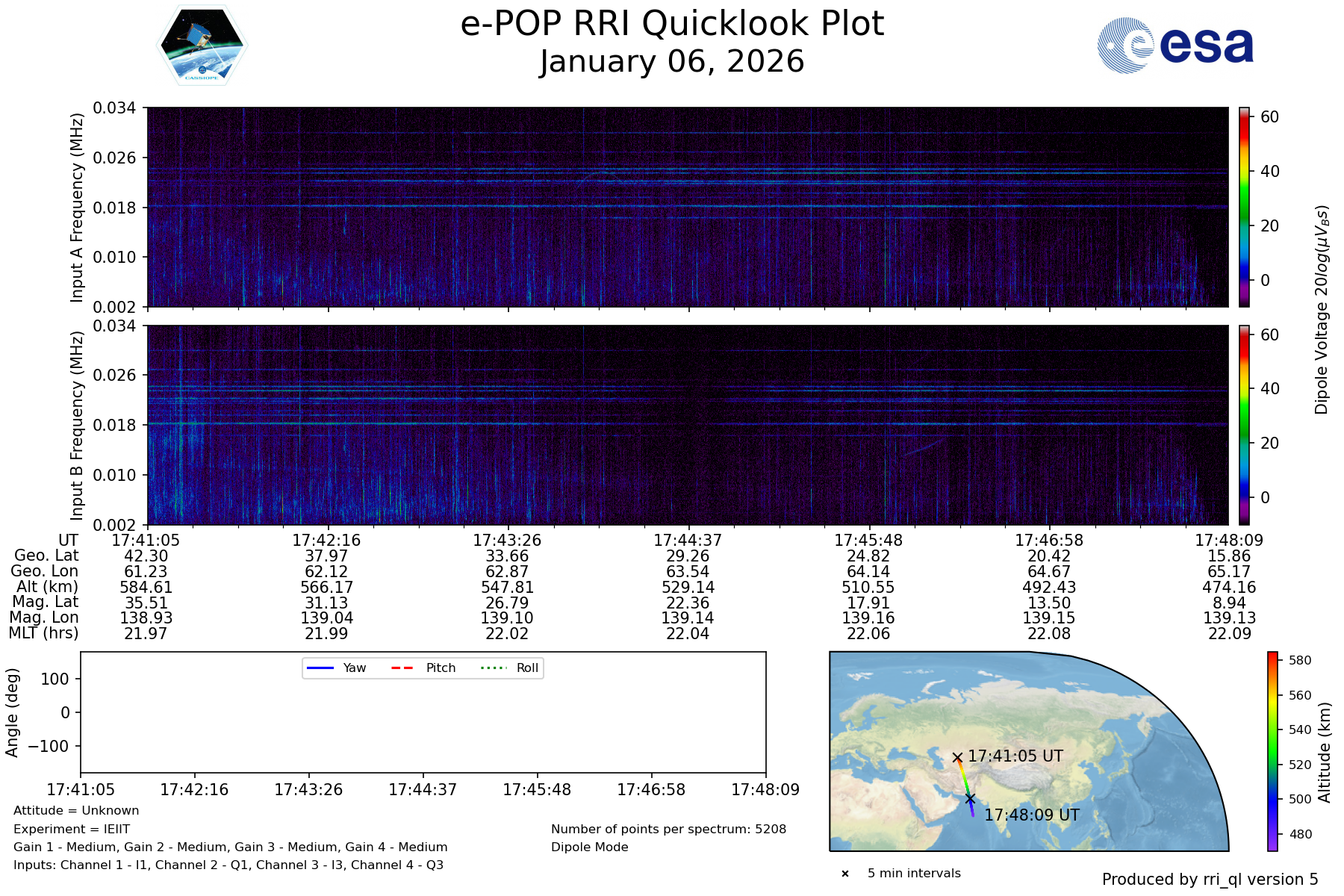Click the 17:48:09 UT end marker on map
This screenshot has width=1344, height=896.
pos(970,799)
